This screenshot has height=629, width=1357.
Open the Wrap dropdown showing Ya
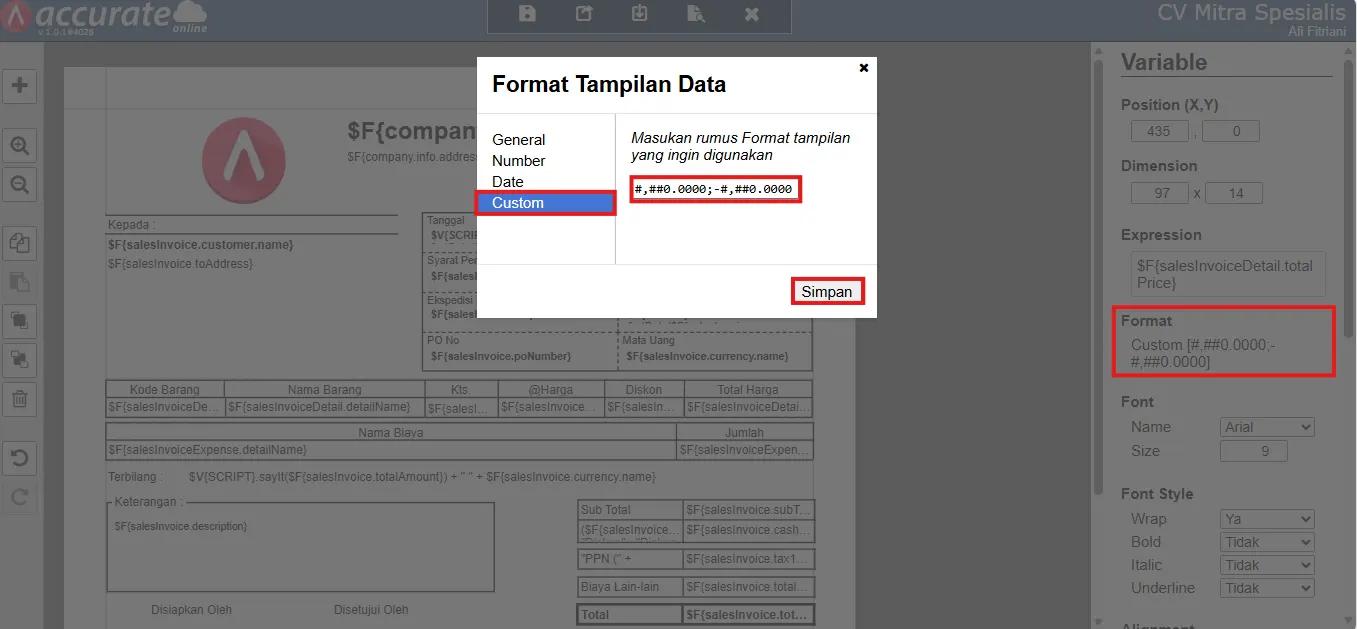1267,519
